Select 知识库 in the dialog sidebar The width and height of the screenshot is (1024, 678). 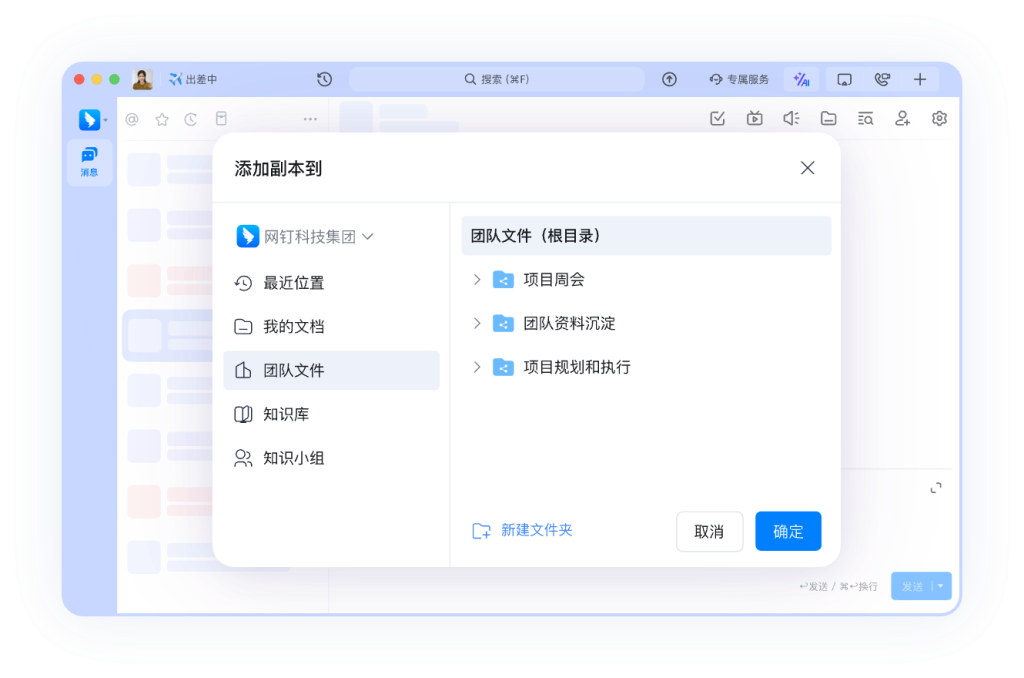coord(291,414)
